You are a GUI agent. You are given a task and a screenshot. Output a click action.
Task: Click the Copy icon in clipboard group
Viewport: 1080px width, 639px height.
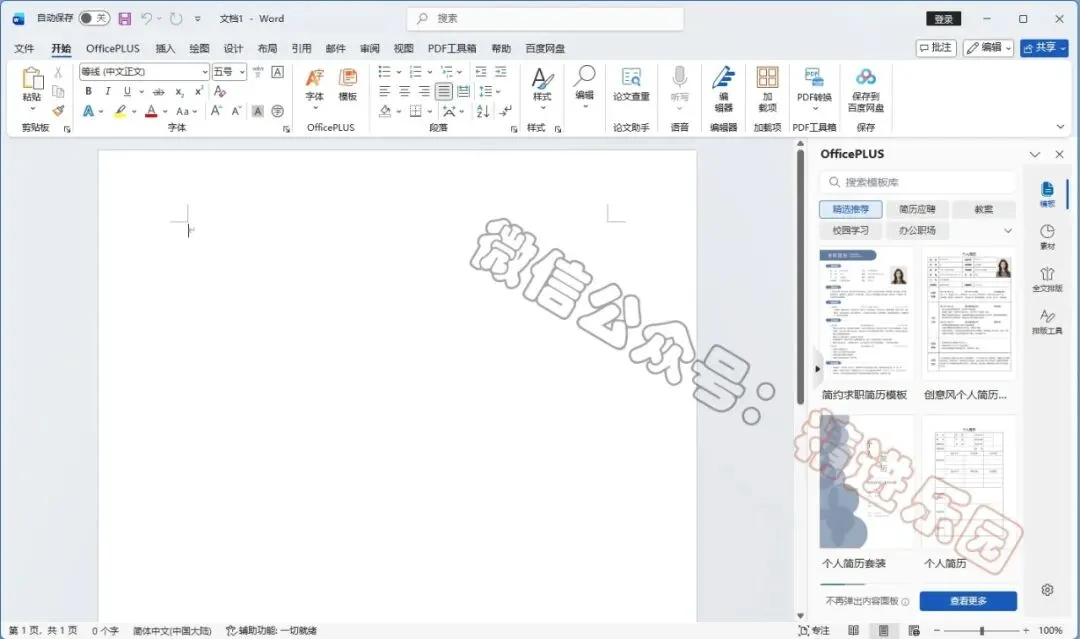(x=58, y=92)
